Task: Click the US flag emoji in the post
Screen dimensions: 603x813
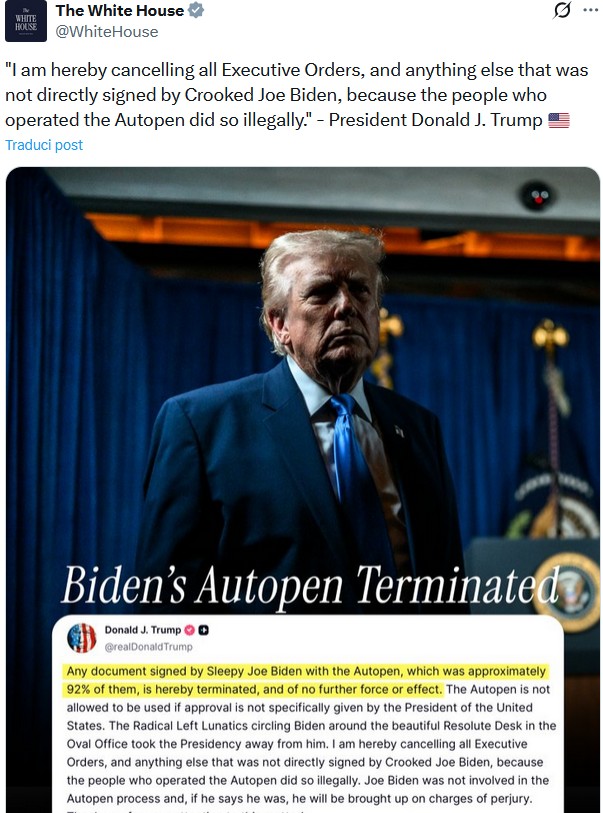Action: pos(559,120)
